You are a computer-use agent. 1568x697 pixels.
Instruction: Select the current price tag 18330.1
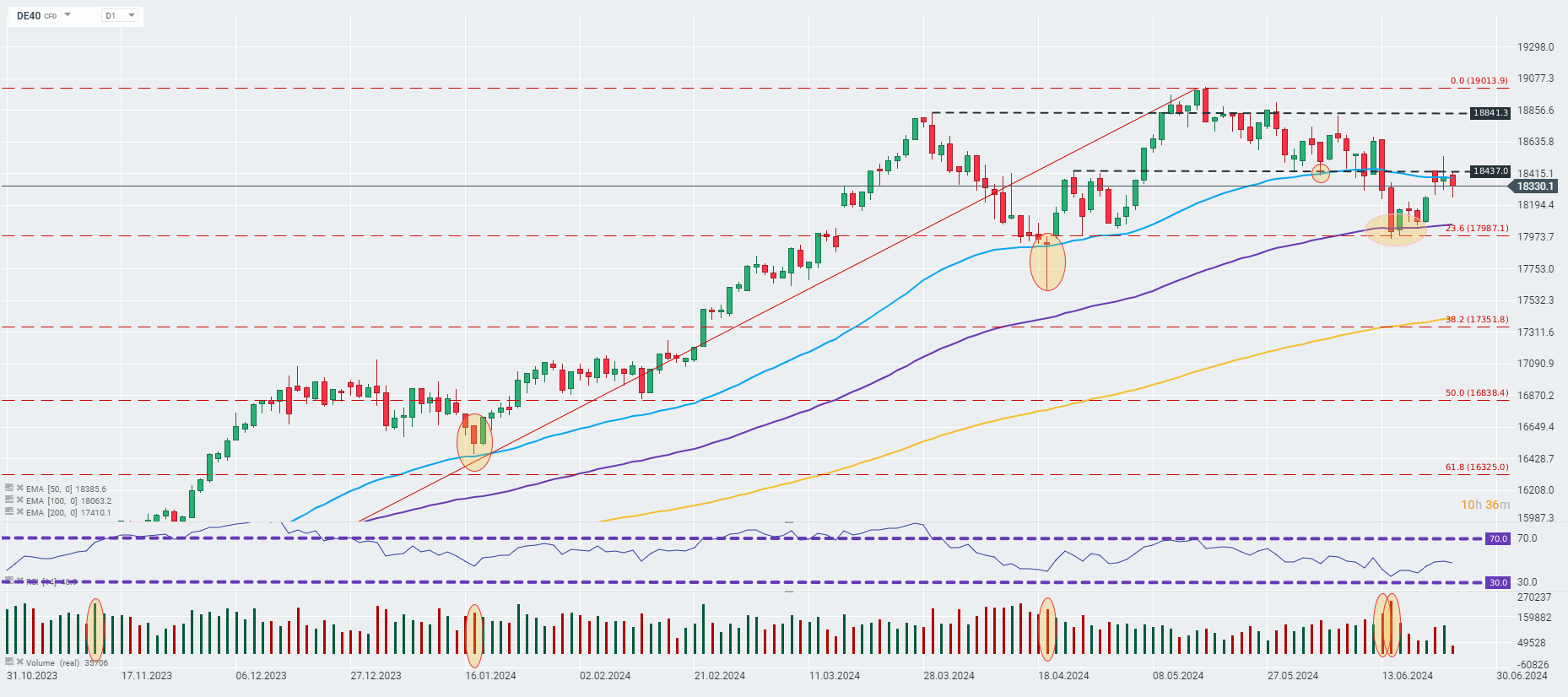click(x=1534, y=186)
